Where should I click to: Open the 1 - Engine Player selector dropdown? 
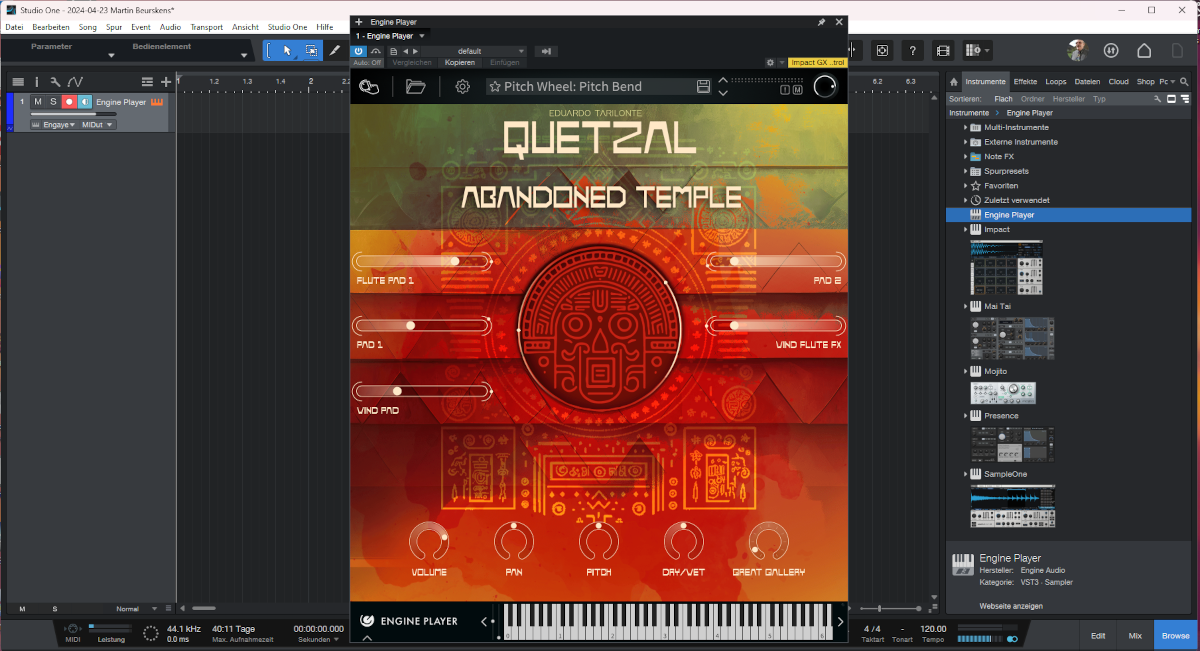click(390, 36)
